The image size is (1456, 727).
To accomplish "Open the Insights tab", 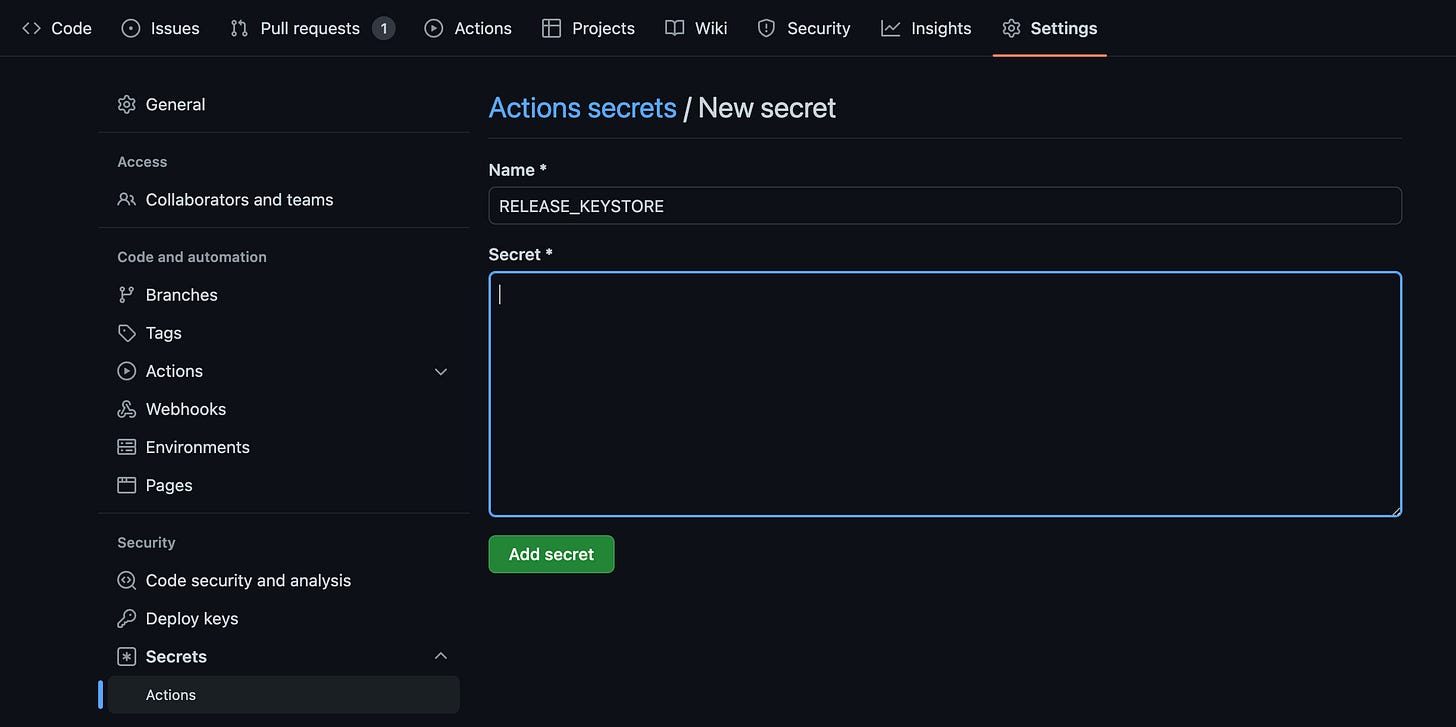I will point(926,28).
